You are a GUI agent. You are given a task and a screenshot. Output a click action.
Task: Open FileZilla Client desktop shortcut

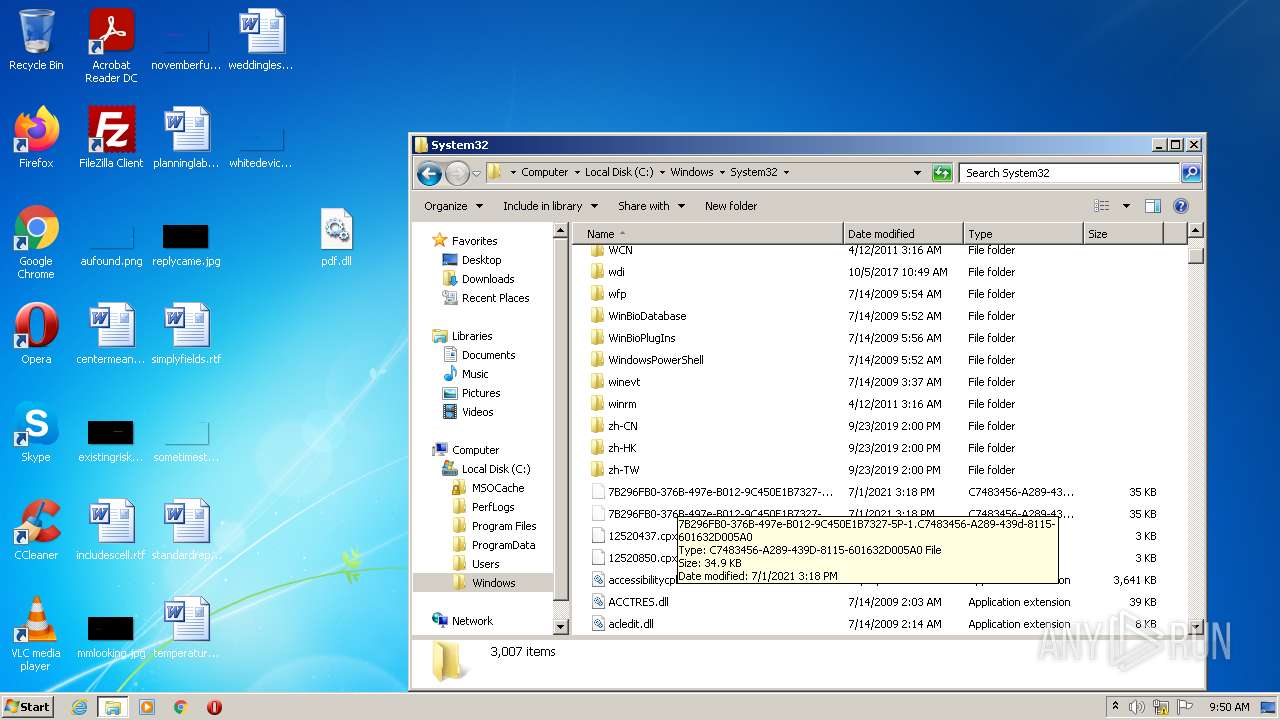(111, 137)
